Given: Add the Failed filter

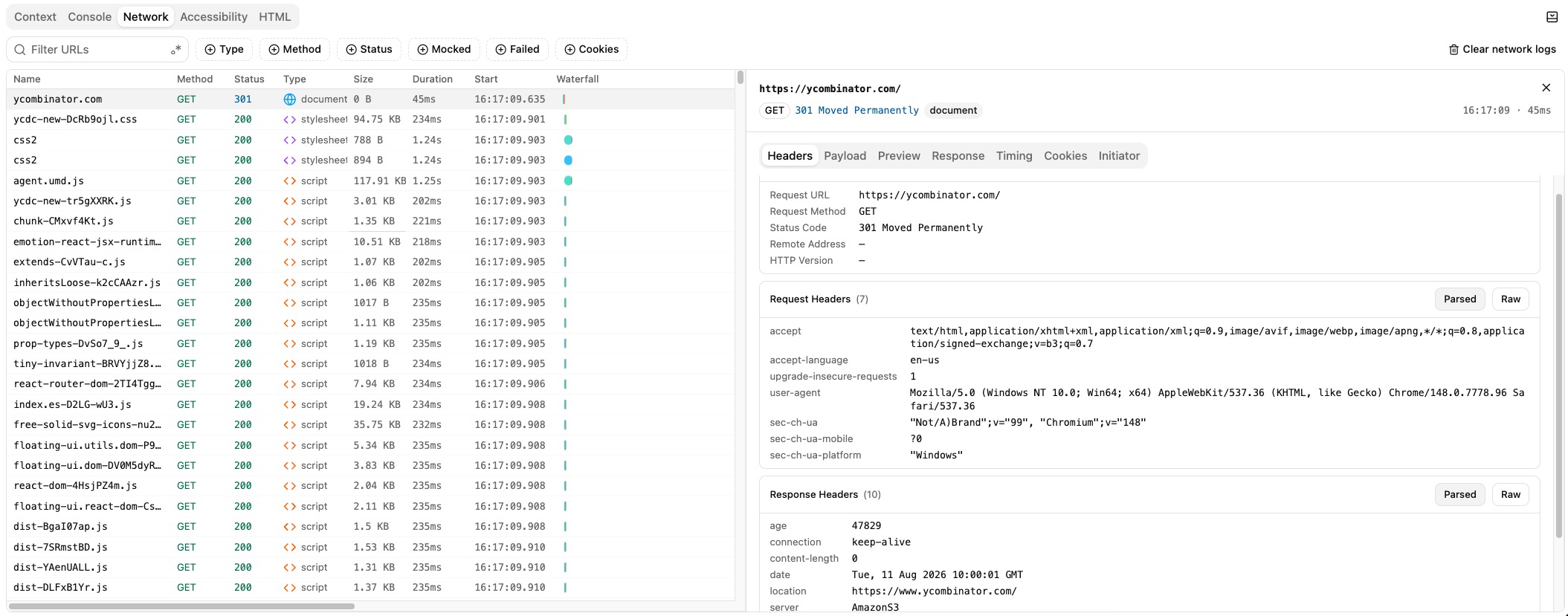Looking at the screenshot, I should click(517, 50).
